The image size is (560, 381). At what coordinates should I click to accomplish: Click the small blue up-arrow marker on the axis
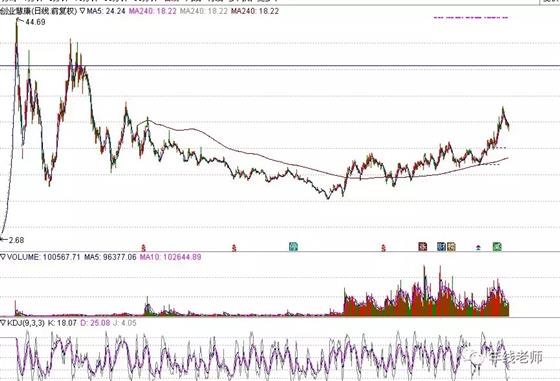pos(478,247)
